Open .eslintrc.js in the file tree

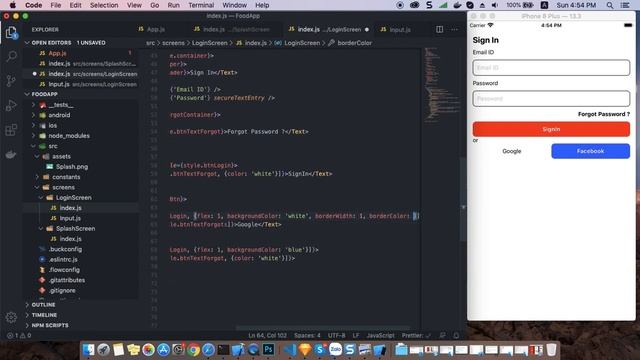(63, 259)
